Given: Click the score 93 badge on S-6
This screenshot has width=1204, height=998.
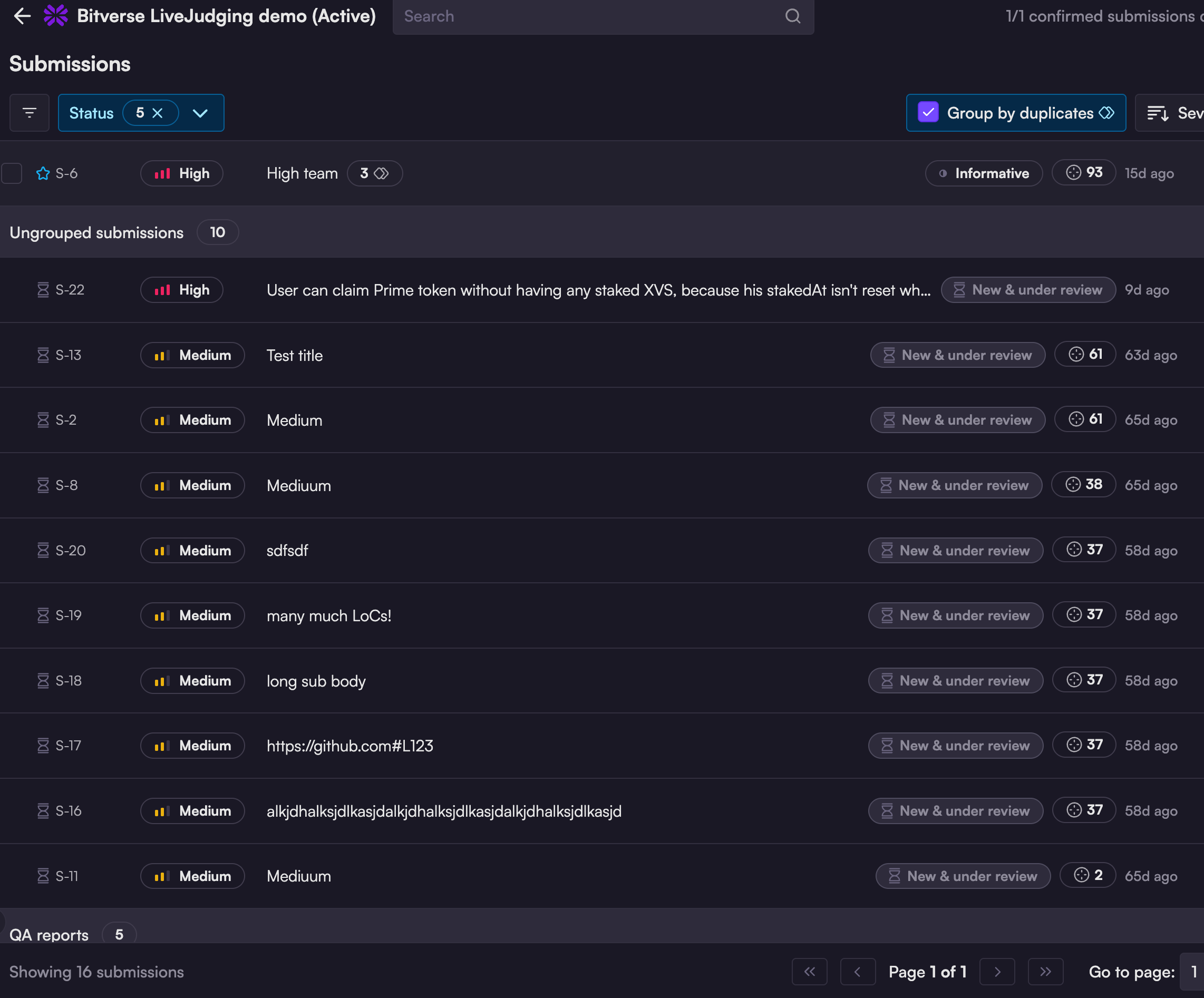Looking at the screenshot, I should (1083, 172).
